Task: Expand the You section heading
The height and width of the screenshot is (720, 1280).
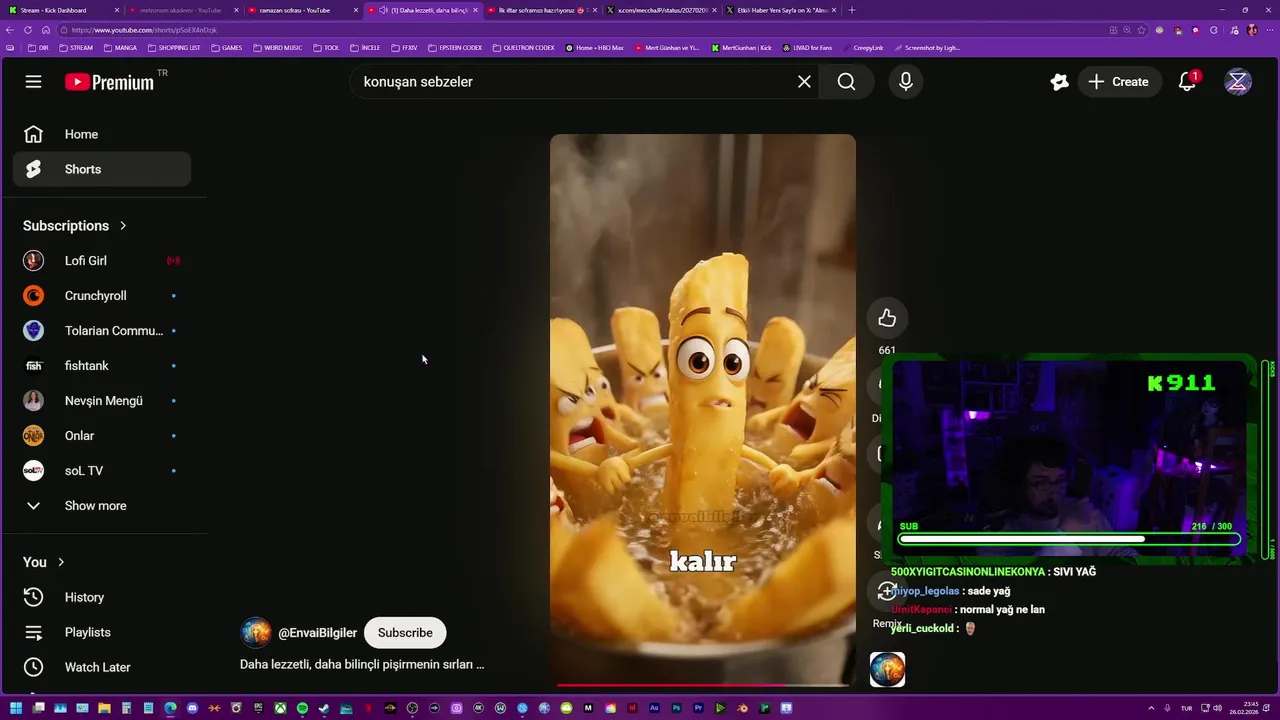Action: (x=44, y=562)
